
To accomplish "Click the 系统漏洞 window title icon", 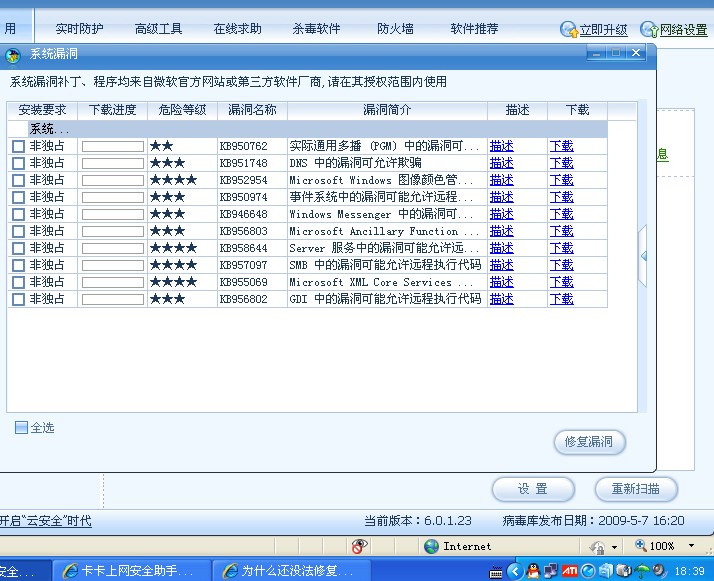I will click(12, 56).
